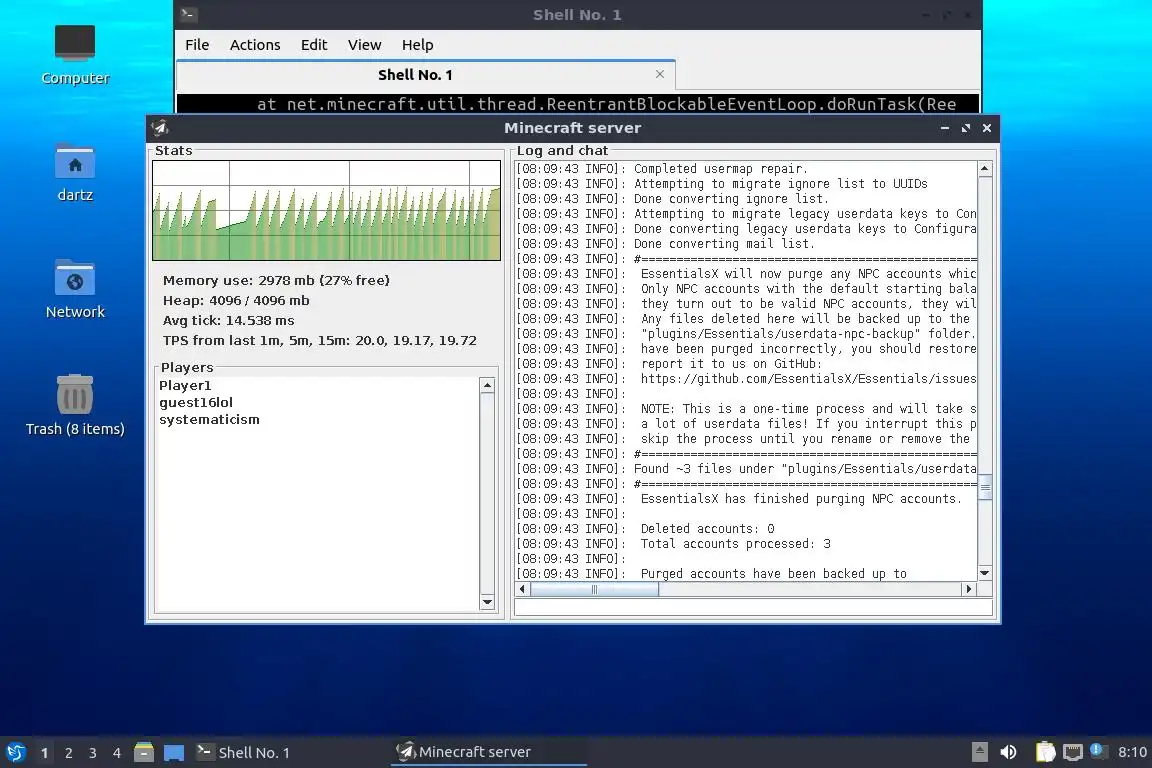Switch to workspace 2 in the pager
1152x768 pixels.
pyautogui.click(x=68, y=753)
